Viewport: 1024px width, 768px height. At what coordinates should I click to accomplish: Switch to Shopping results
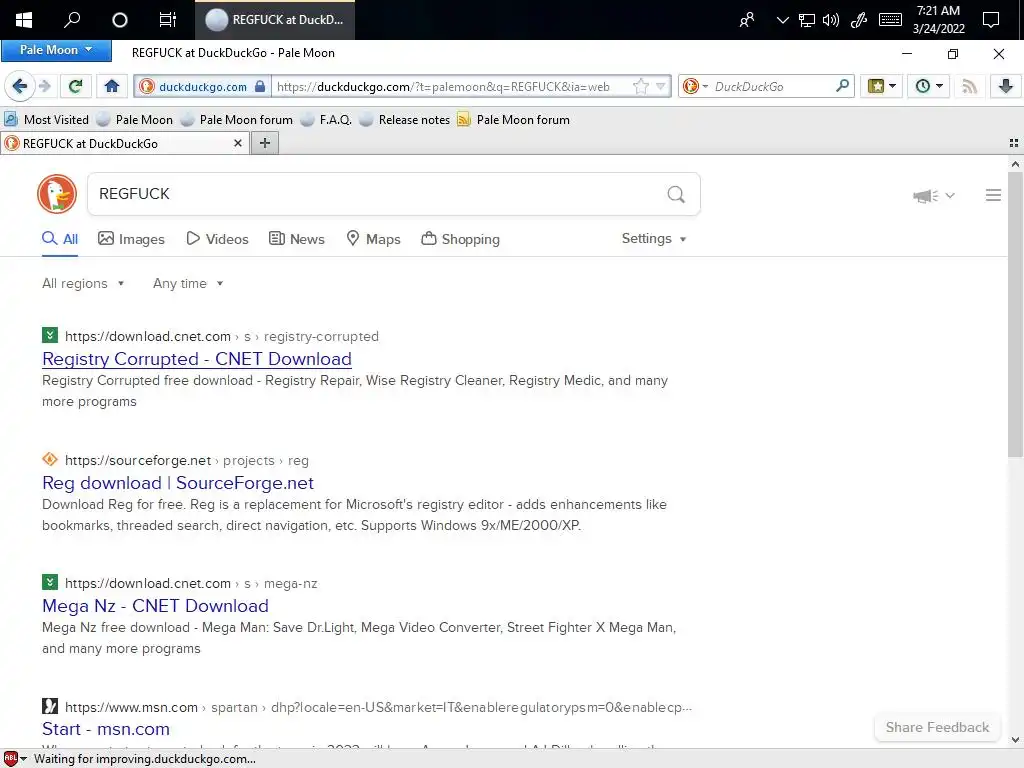click(x=460, y=239)
